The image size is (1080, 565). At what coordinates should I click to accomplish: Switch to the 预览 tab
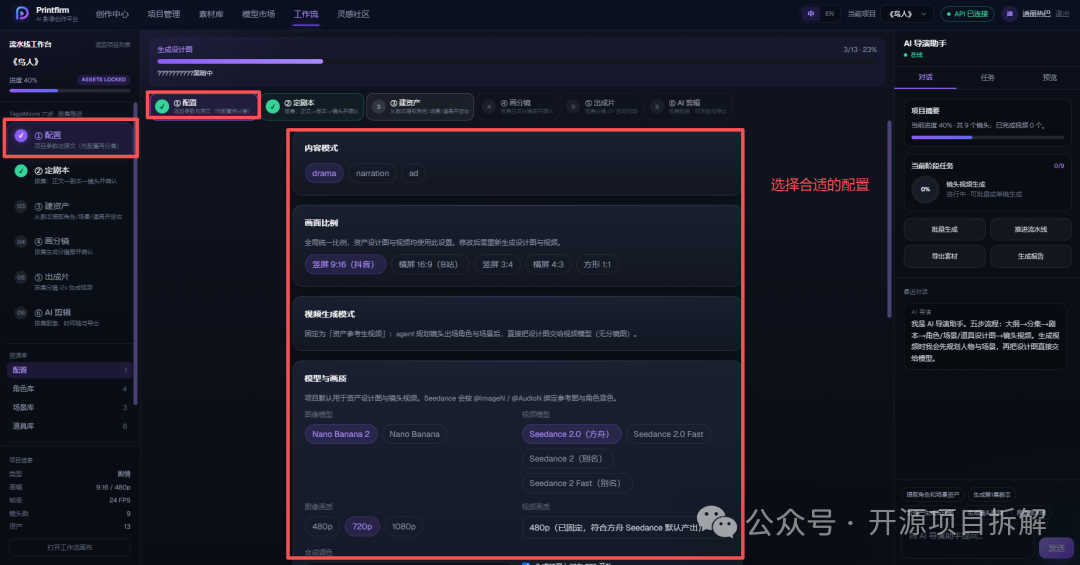1049,77
